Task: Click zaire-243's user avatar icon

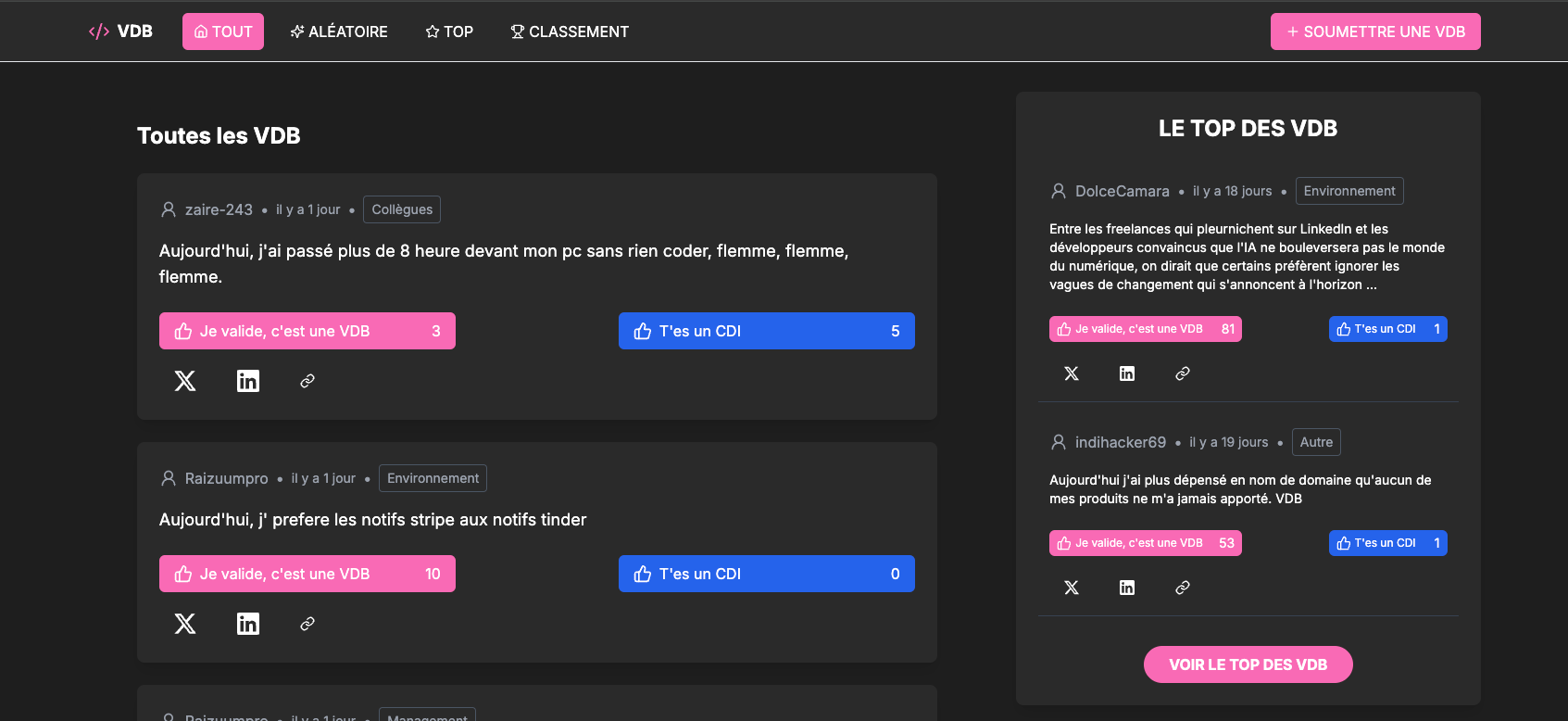Action: point(169,209)
